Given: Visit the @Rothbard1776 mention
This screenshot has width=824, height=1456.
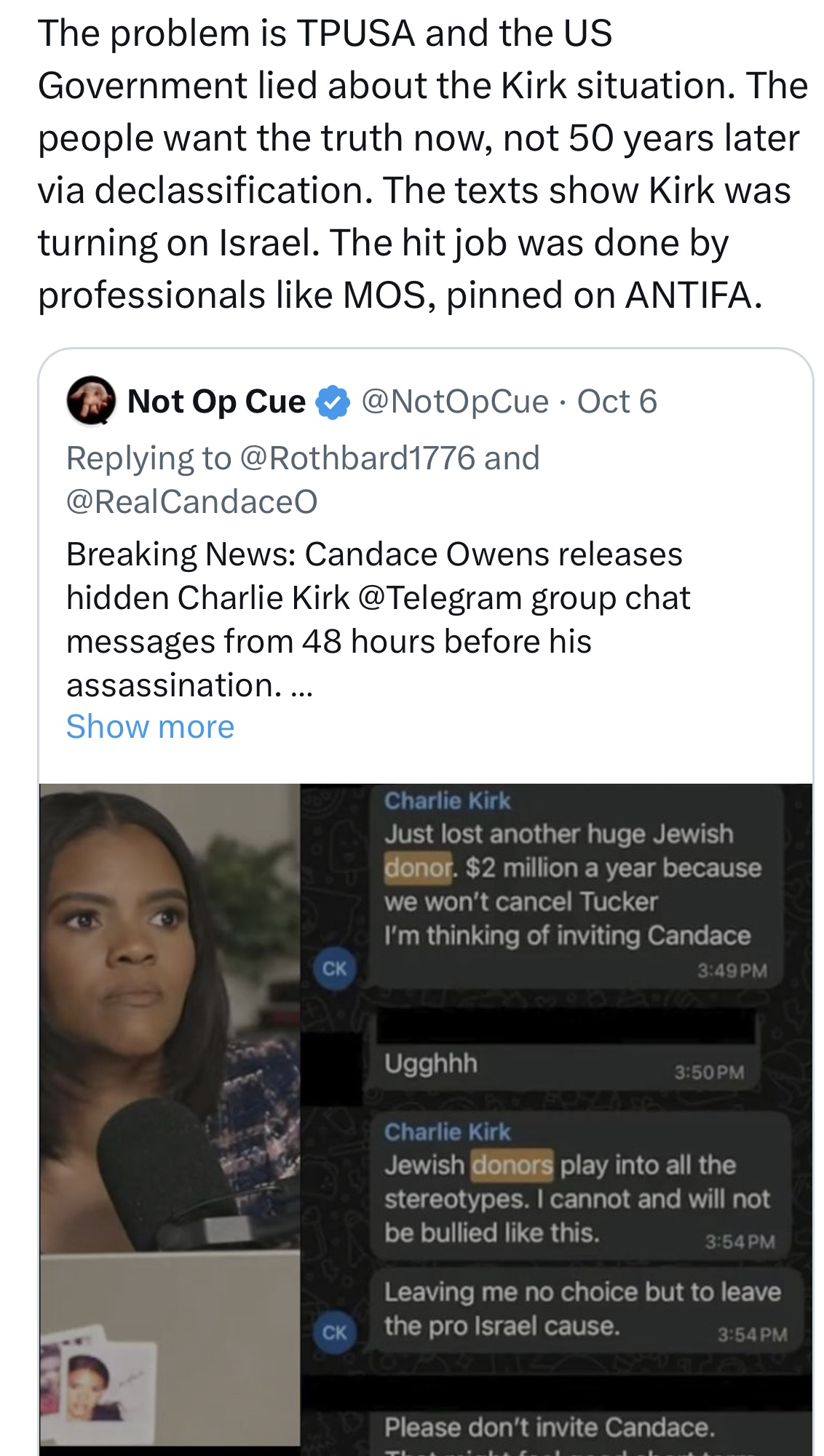Looking at the screenshot, I should (357, 458).
